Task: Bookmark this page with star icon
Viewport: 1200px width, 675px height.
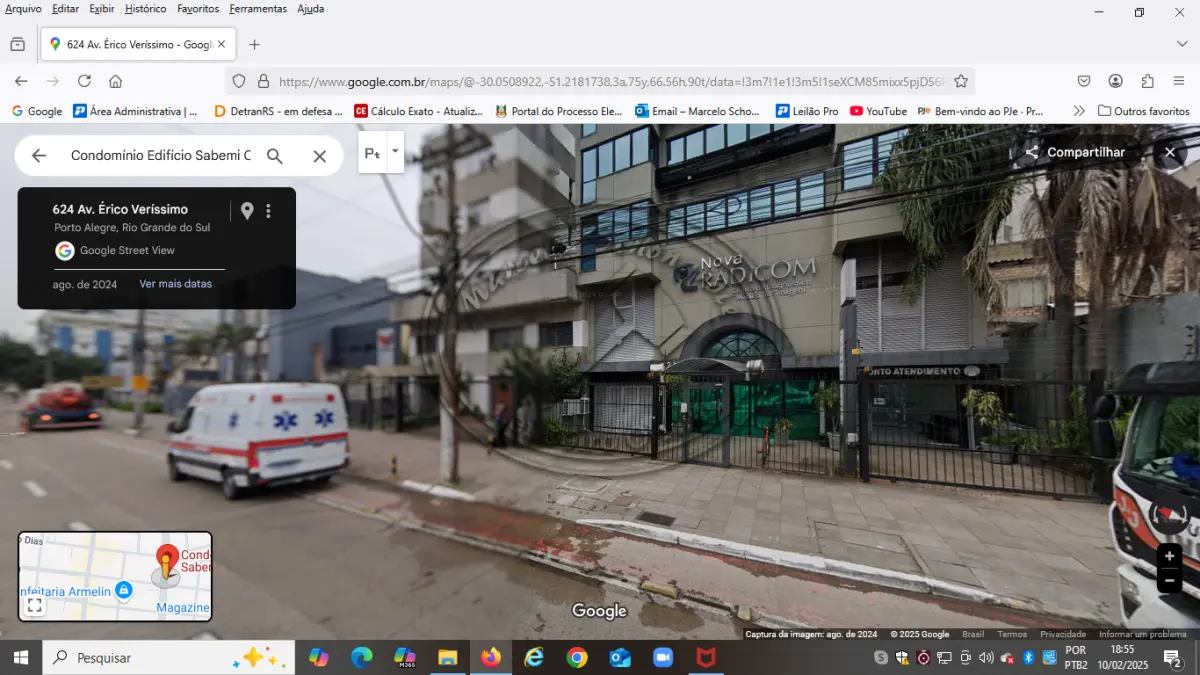Action: 961,81
